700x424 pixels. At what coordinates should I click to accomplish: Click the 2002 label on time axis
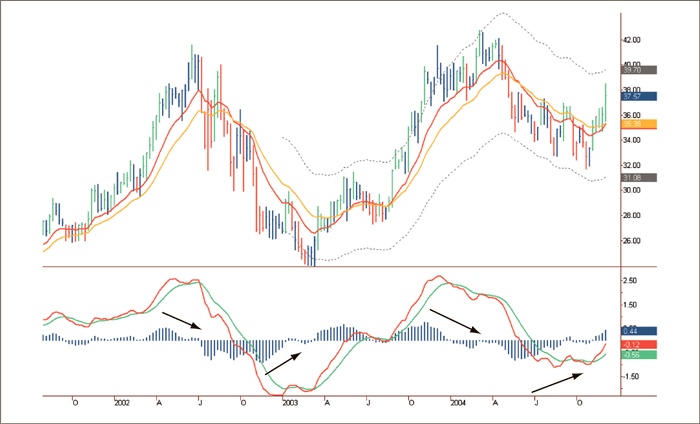122,403
